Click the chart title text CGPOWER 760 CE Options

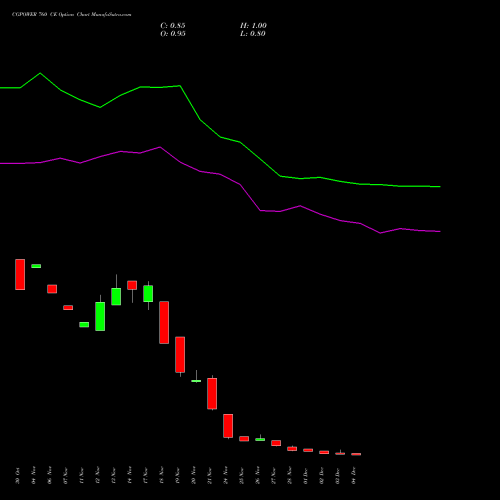point(43,15)
